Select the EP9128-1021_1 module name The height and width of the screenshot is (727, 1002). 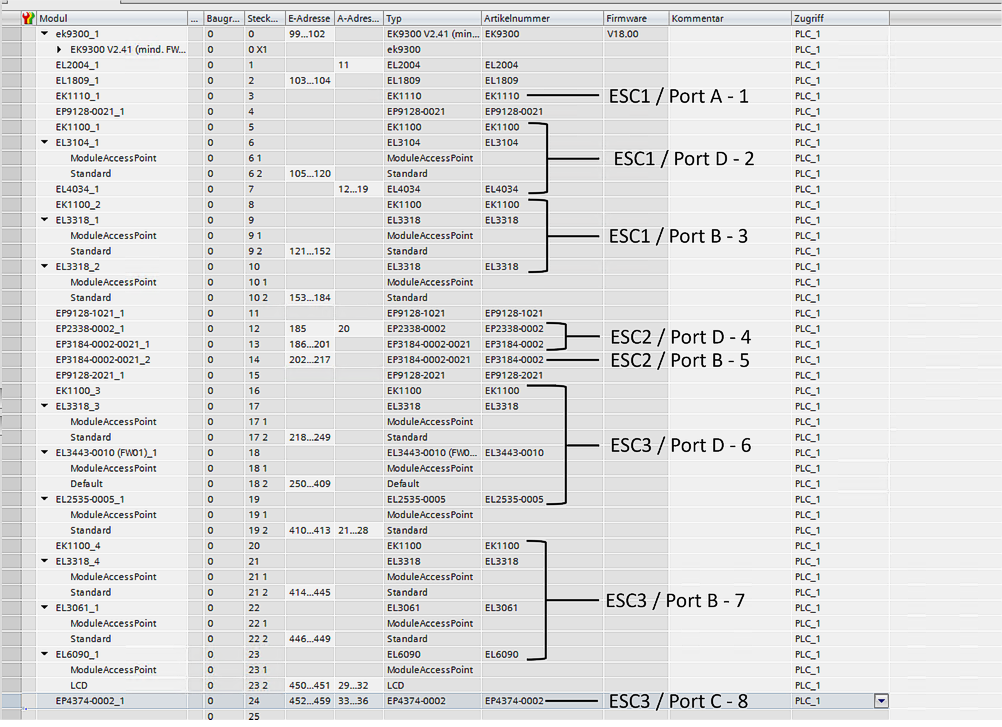coord(90,313)
